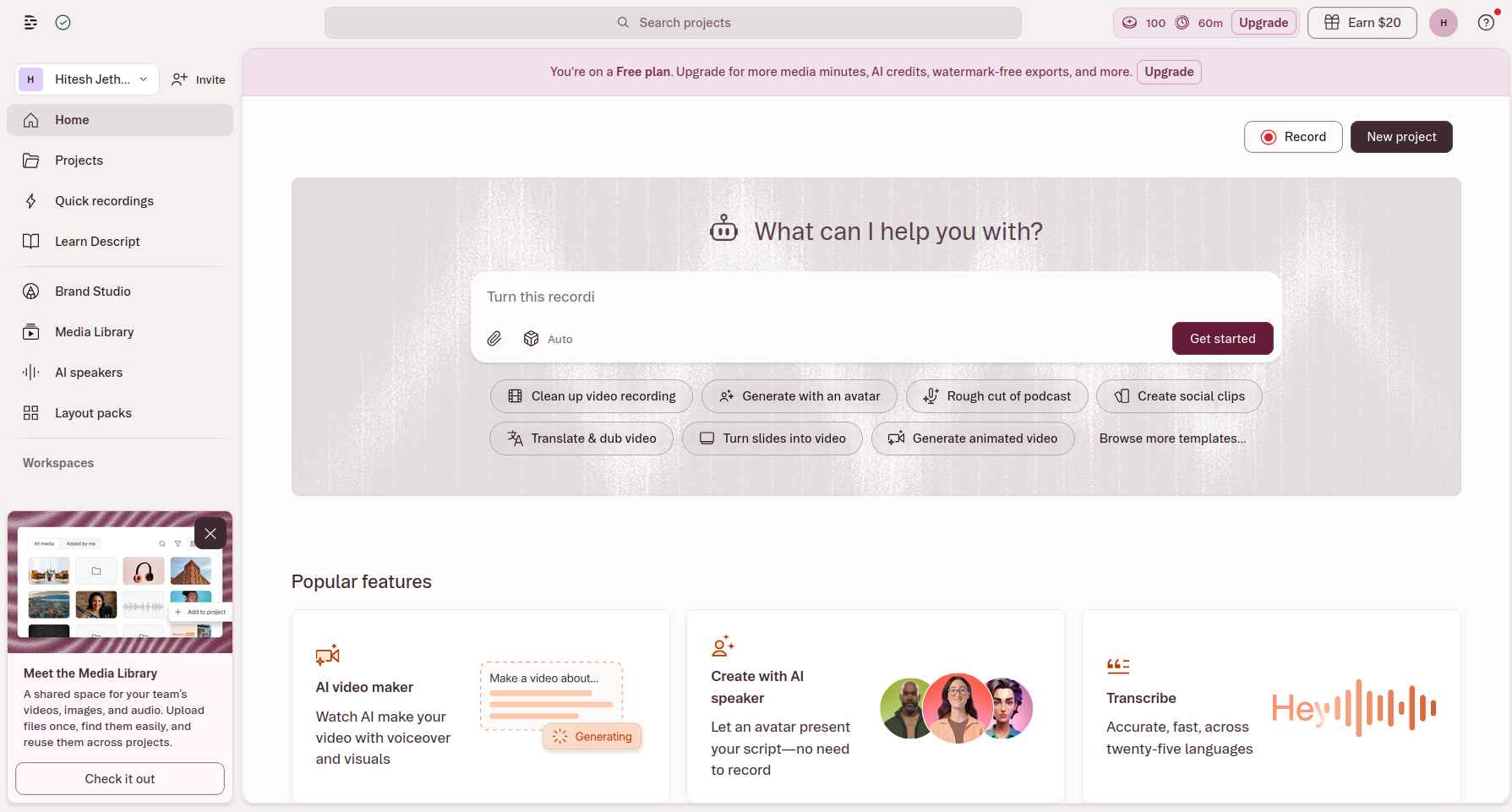Collapse the sidebar with the menu icon
The width and height of the screenshot is (1512, 812).
point(30,23)
